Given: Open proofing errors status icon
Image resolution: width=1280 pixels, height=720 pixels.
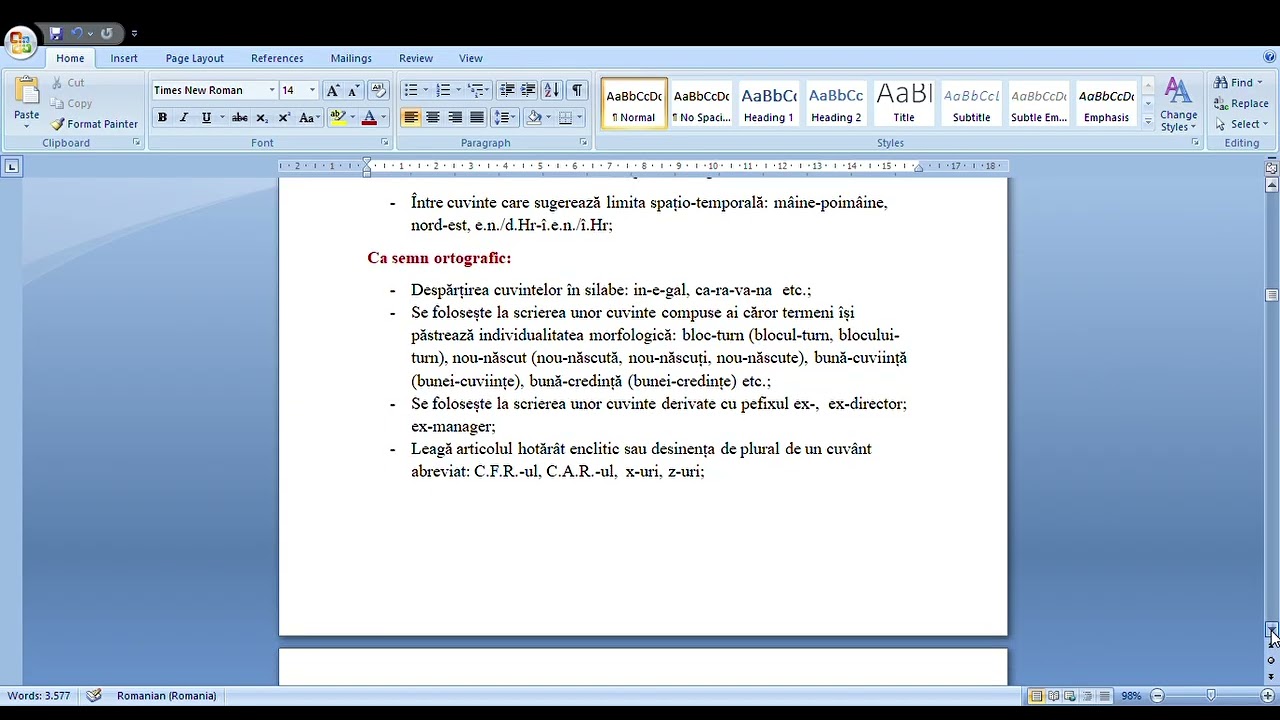Looking at the screenshot, I should pyautogui.click(x=94, y=696).
